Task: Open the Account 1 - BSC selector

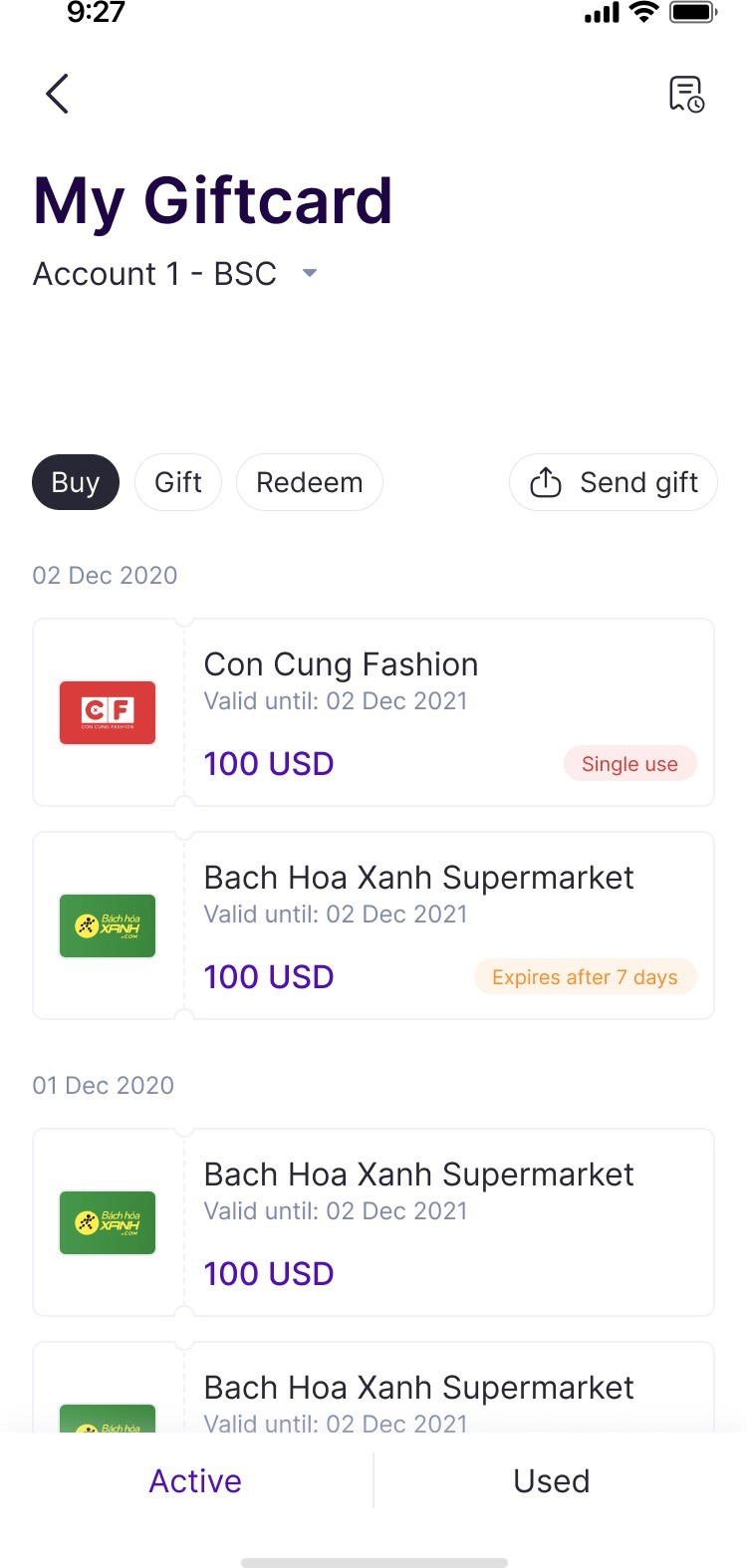Action: click(155, 273)
